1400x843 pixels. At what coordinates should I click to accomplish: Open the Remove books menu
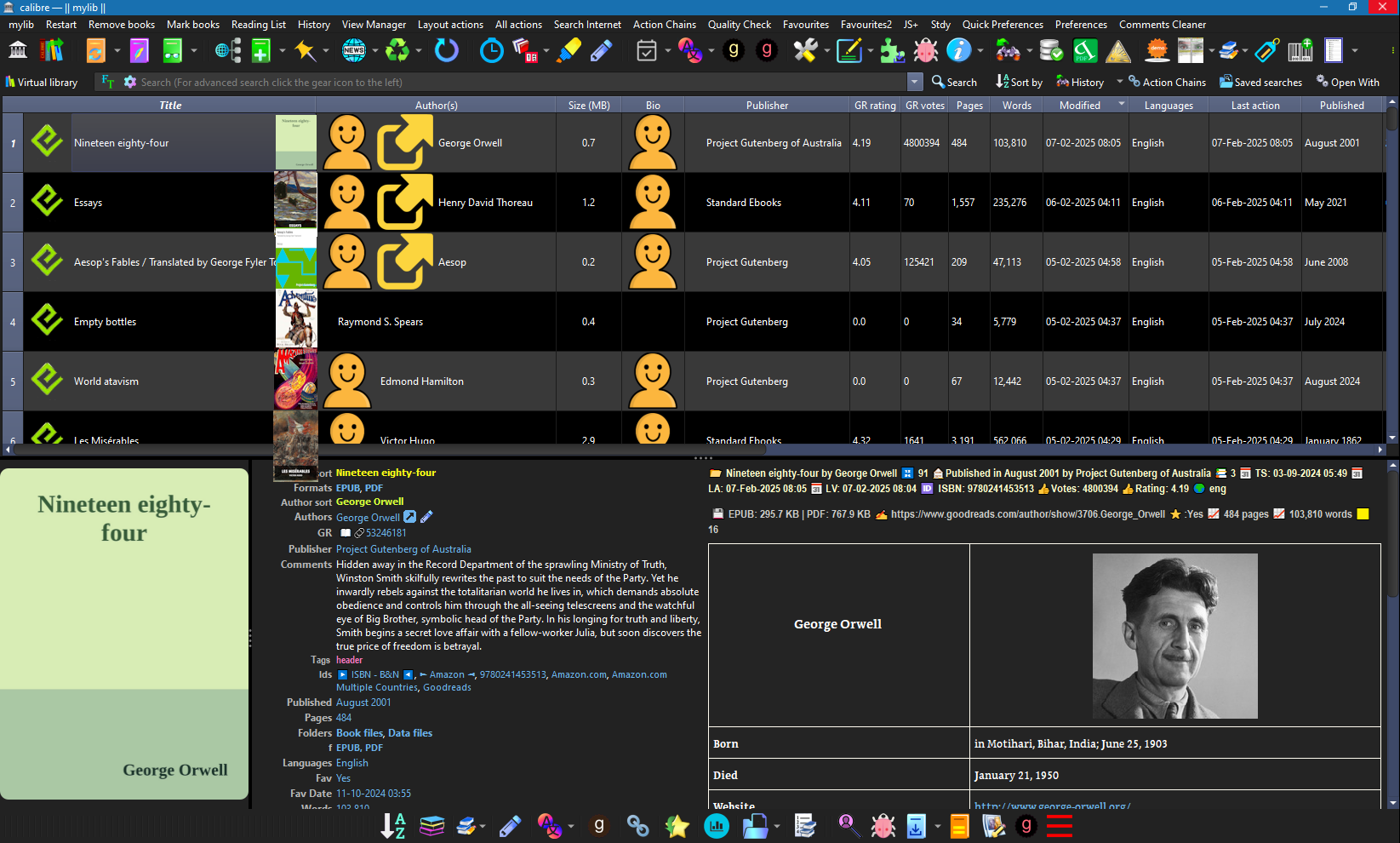tap(122, 25)
